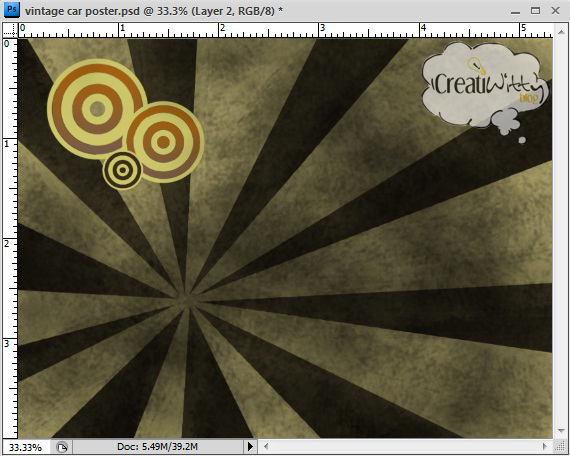
Task: Click the Doc: 5.49M/39.2M status info
Action: click(157, 447)
